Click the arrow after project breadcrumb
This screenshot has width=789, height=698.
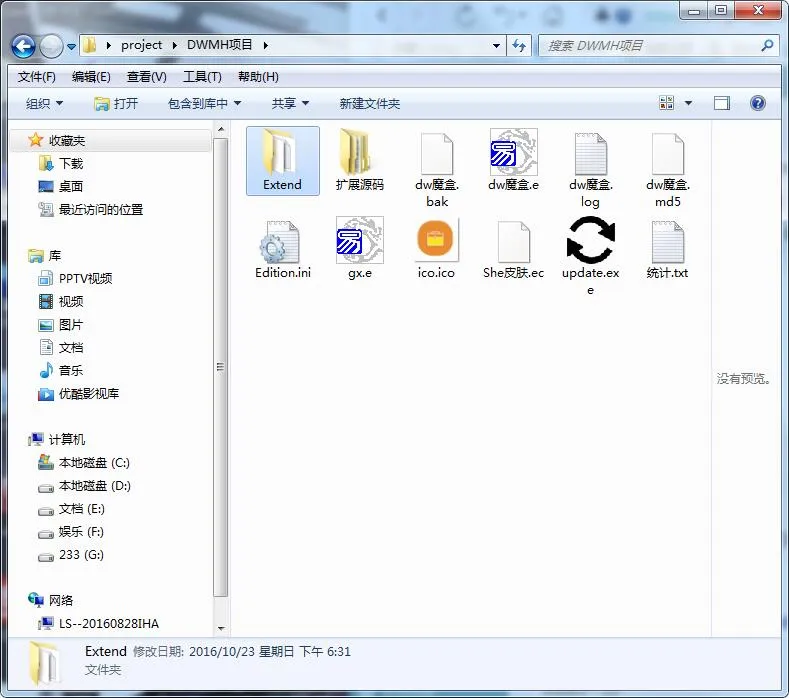174,45
